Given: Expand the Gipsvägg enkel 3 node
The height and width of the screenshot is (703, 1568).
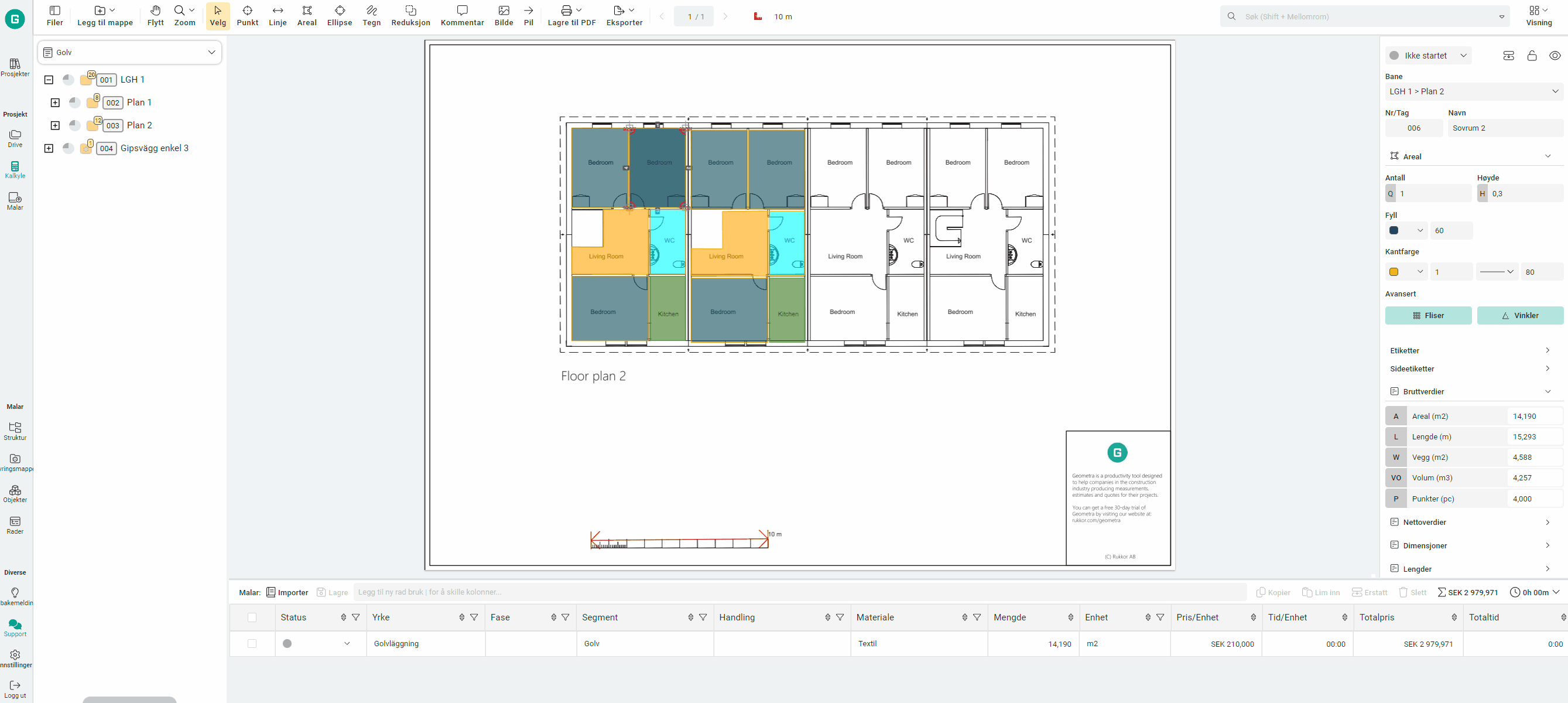Looking at the screenshot, I should [49, 148].
